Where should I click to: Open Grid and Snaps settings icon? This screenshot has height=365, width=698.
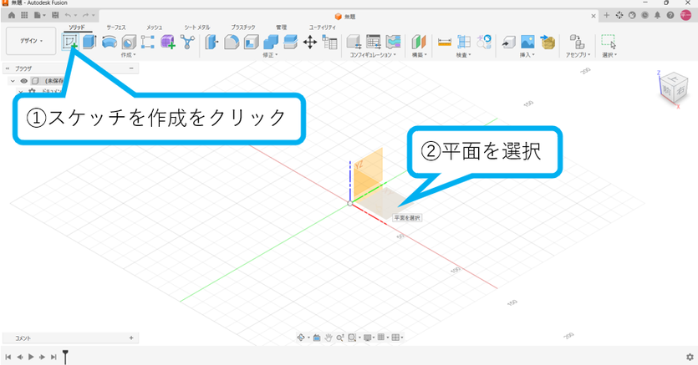pyautogui.click(x=381, y=338)
